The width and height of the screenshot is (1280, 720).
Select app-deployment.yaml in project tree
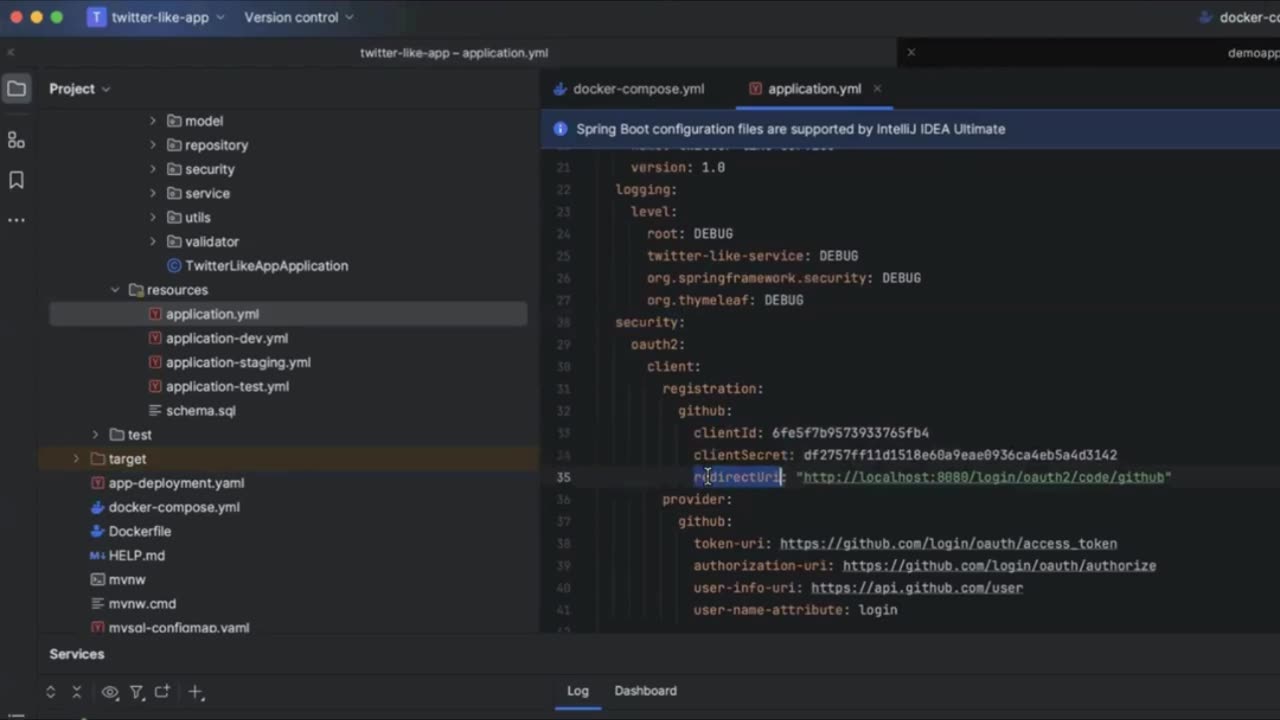pyautogui.click(x=176, y=483)
